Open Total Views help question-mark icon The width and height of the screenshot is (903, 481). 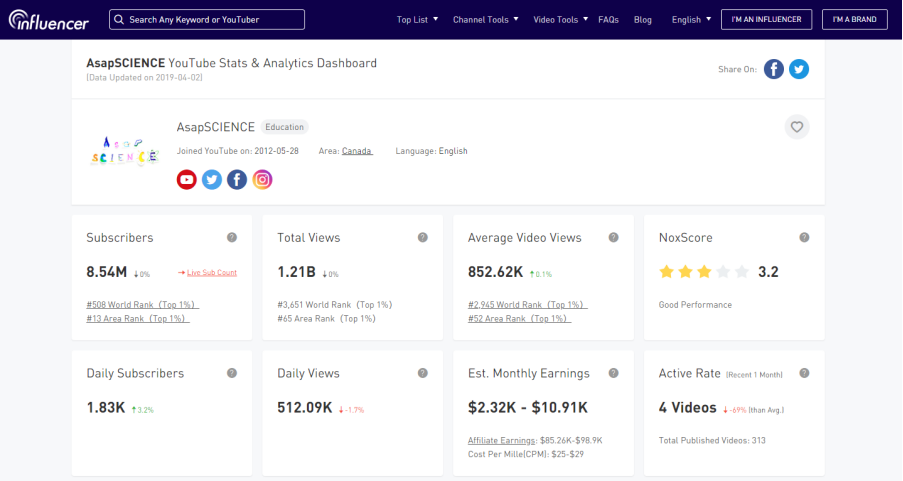tap(423, 237)
